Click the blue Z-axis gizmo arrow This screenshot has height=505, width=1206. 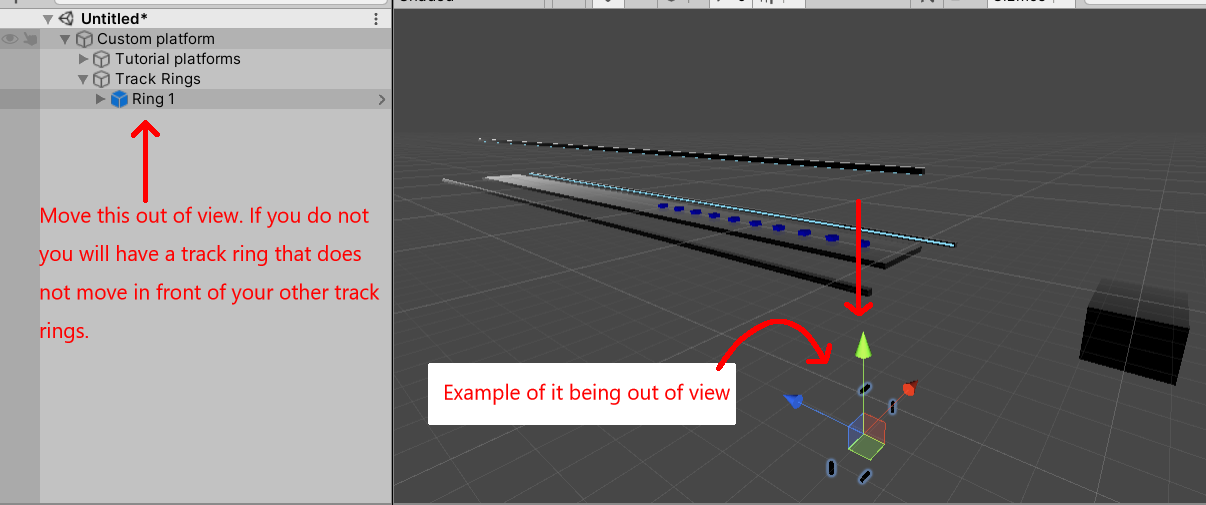coord(794,401)
